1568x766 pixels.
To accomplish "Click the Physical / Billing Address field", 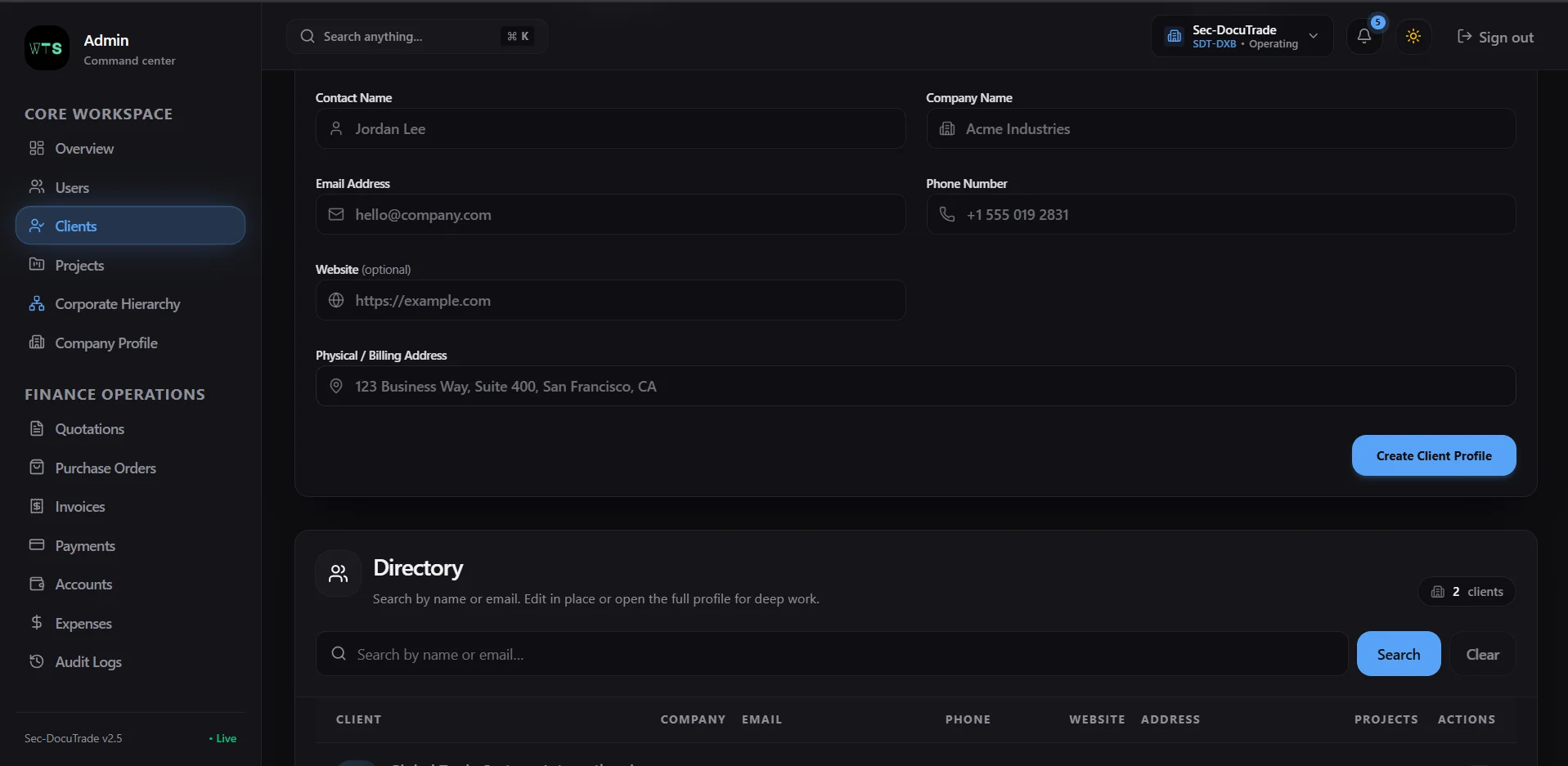I will (915, 386).
